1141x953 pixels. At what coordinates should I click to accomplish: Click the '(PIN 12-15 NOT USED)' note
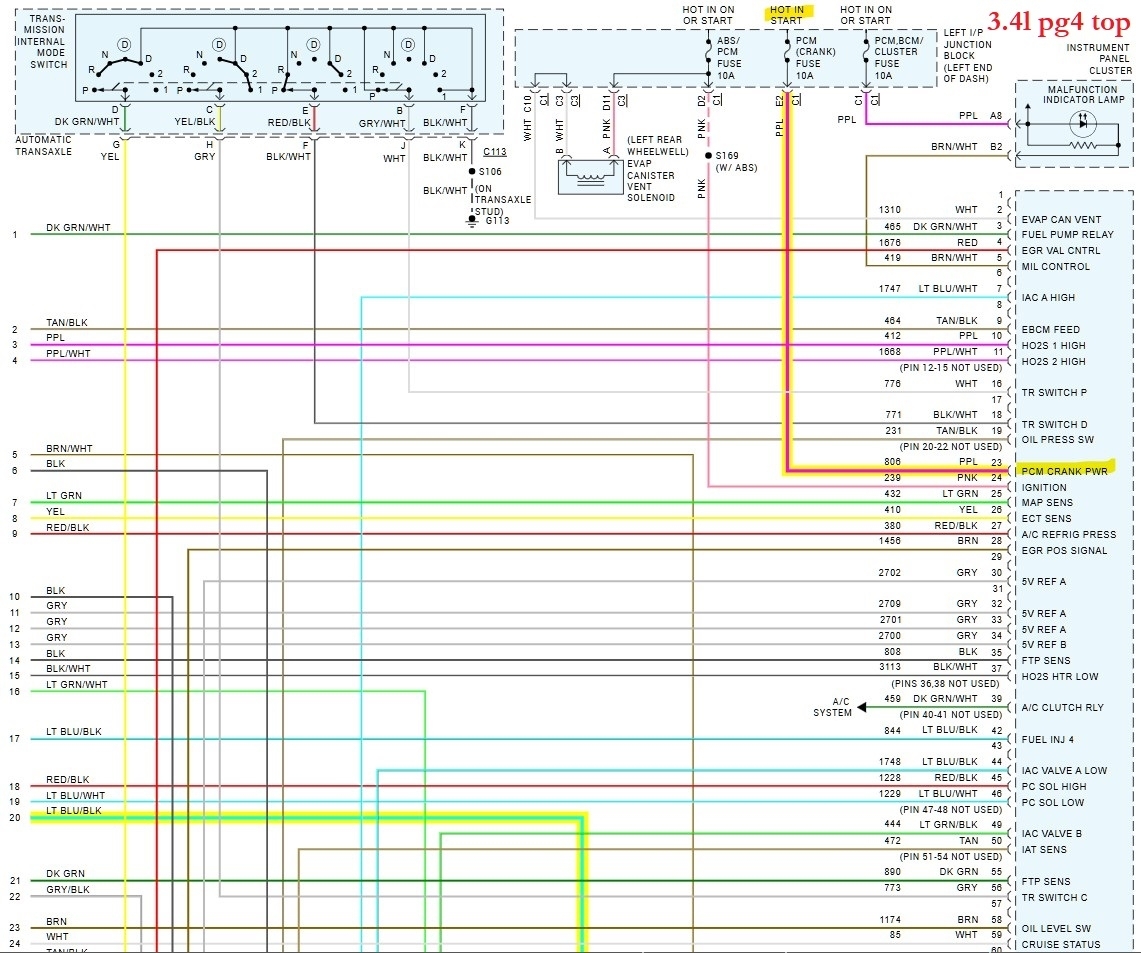(x=950, y=368)
